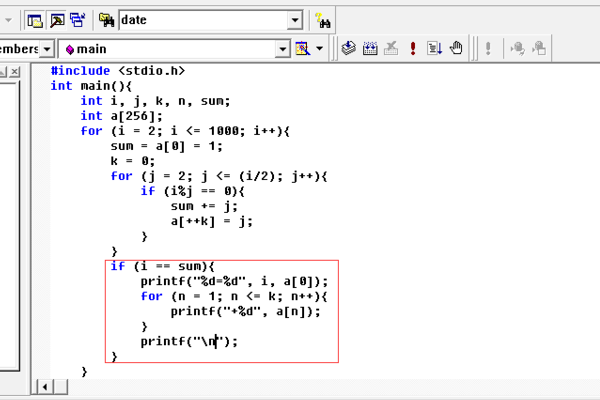Click the horizontal scrollbar thumb
This screenshot has height=400, width=600.
[x=60, y=387]
